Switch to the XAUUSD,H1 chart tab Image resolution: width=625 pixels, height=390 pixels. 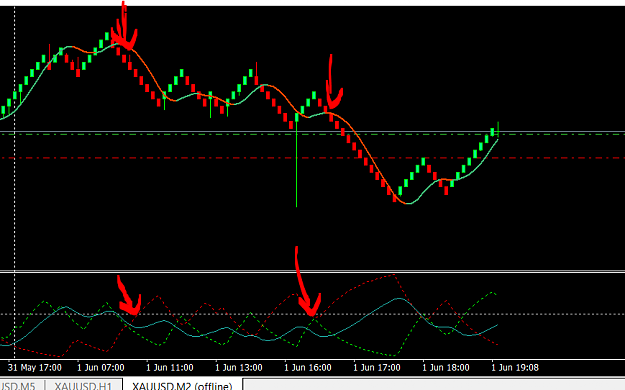click(84, 385)
